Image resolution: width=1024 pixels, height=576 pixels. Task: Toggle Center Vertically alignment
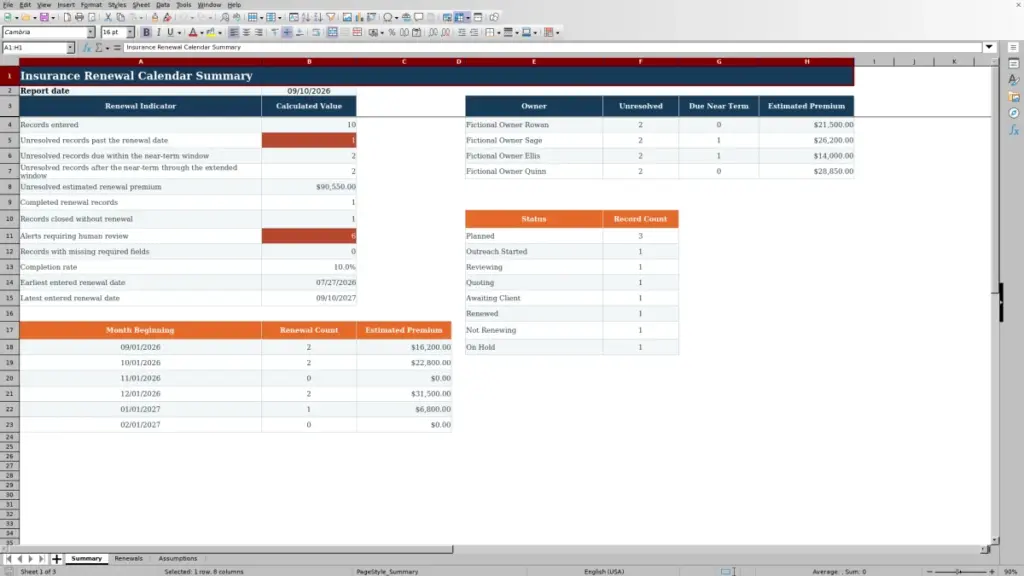coord(287,32)
